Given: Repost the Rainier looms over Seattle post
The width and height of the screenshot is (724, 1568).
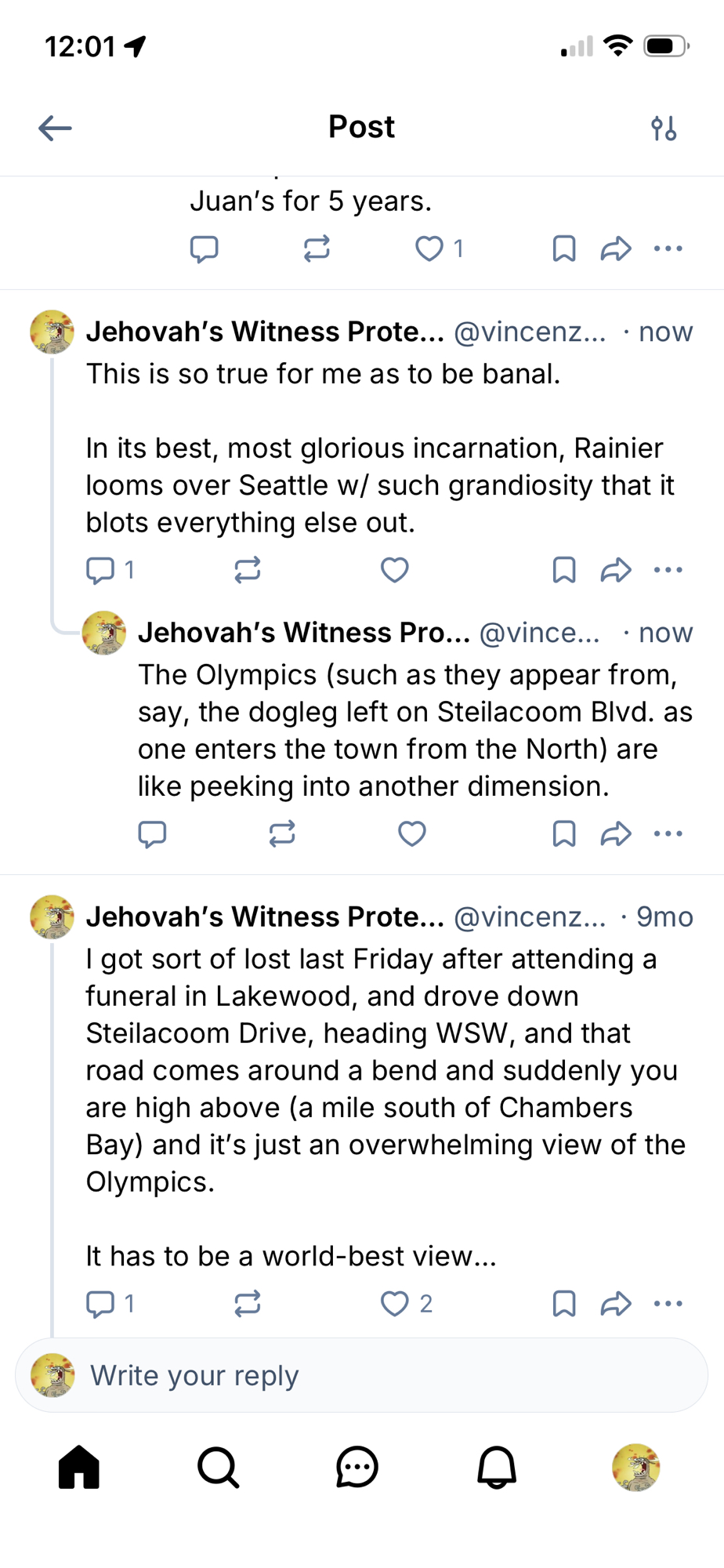Looking at the screenshot, I should tap(248, 570).
